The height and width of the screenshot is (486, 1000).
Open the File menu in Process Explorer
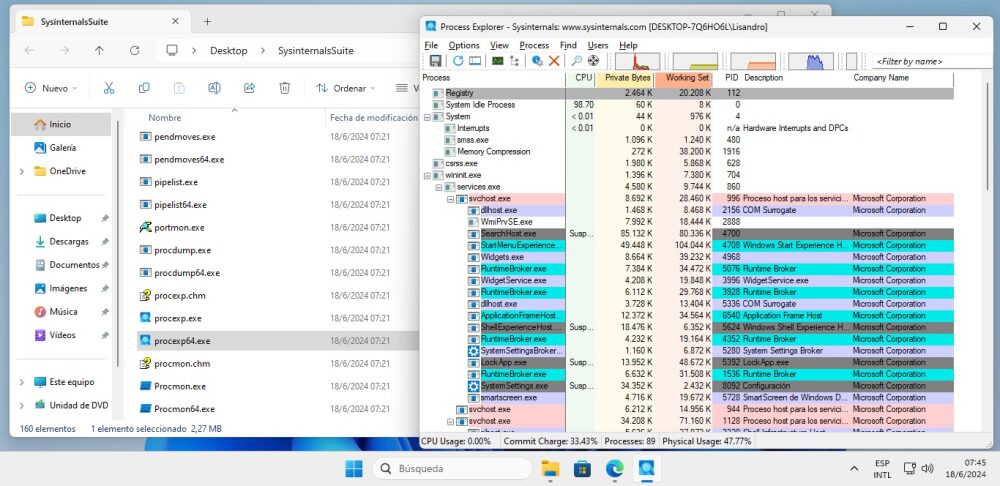pos(431,45)
